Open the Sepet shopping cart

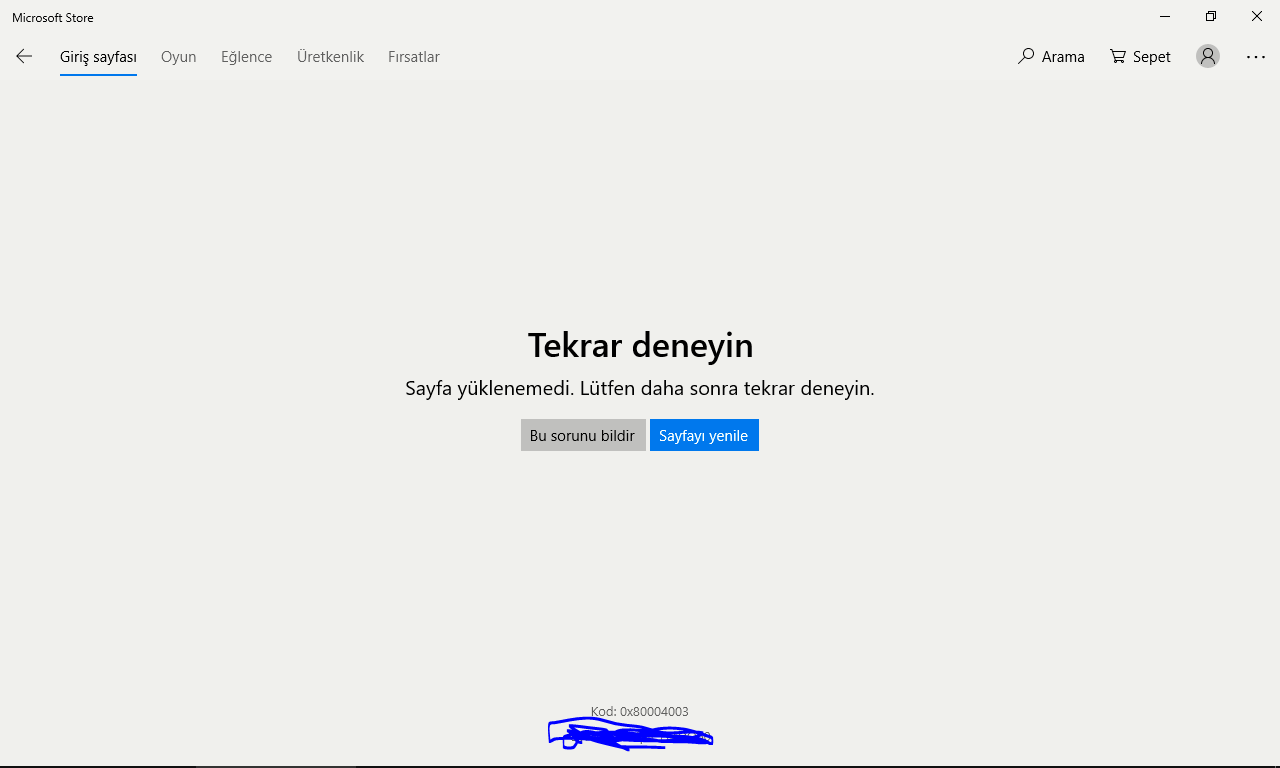[x=1140, y=57]
